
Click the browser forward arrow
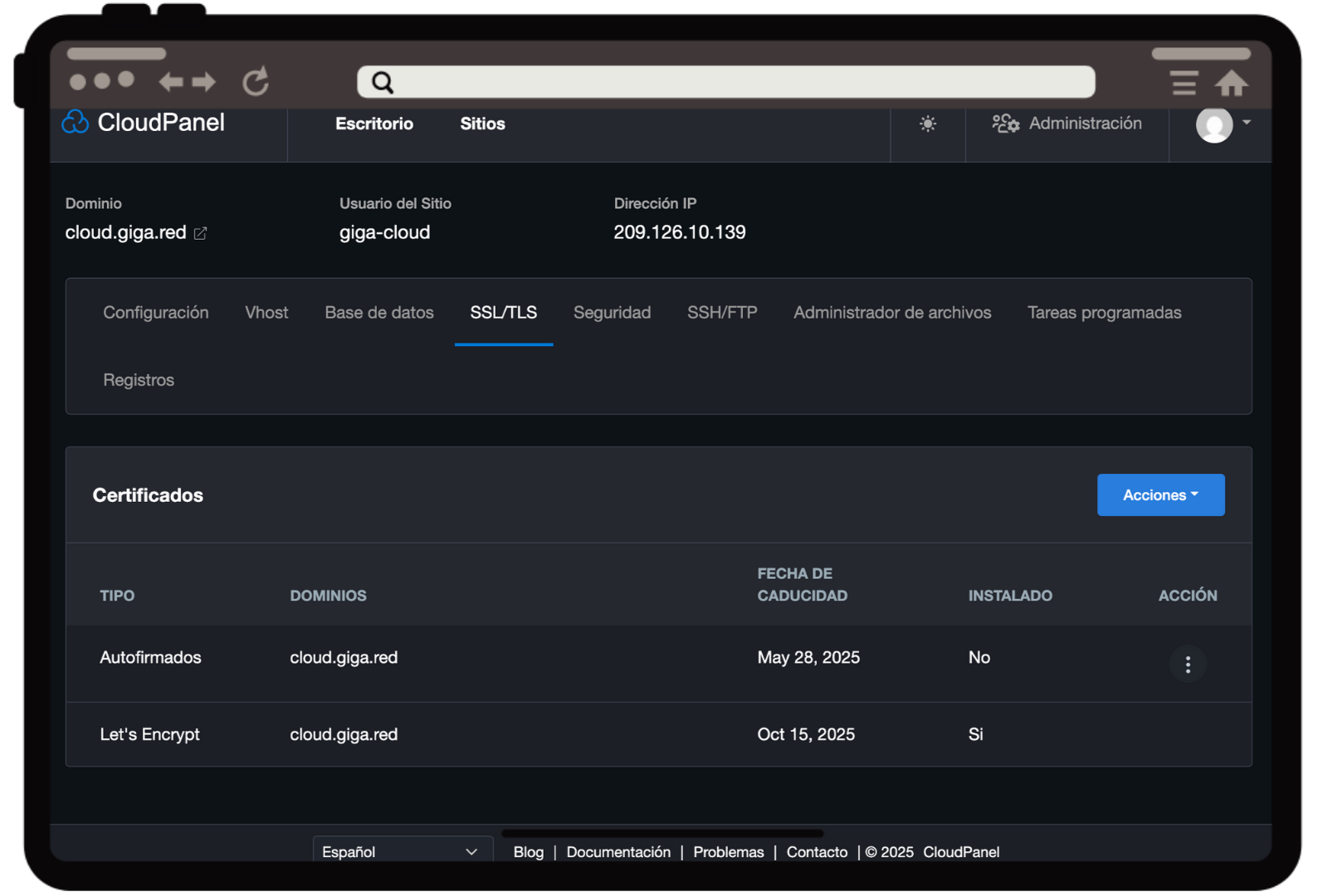point(204,82)
